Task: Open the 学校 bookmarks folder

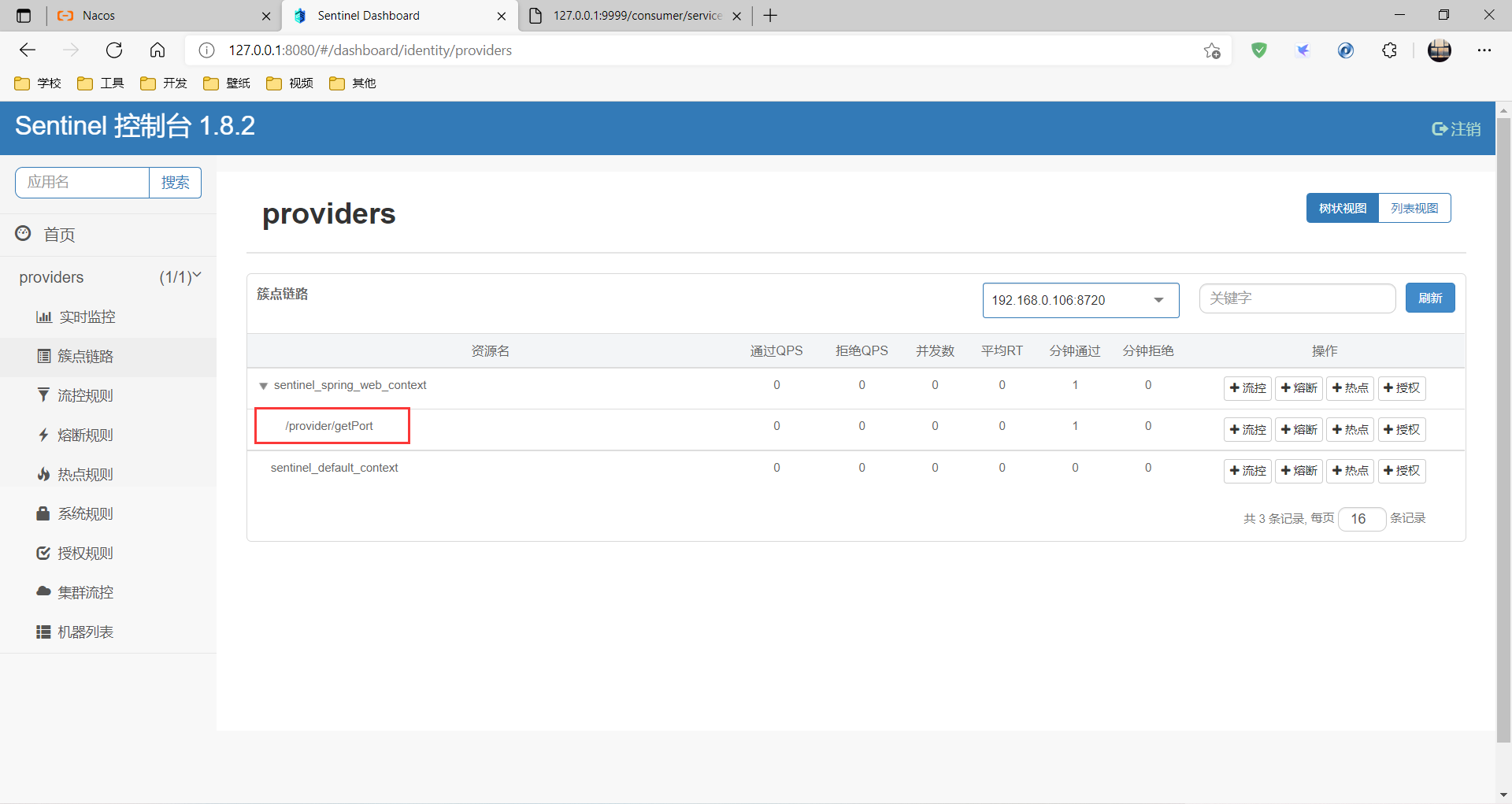Action: 38,83
